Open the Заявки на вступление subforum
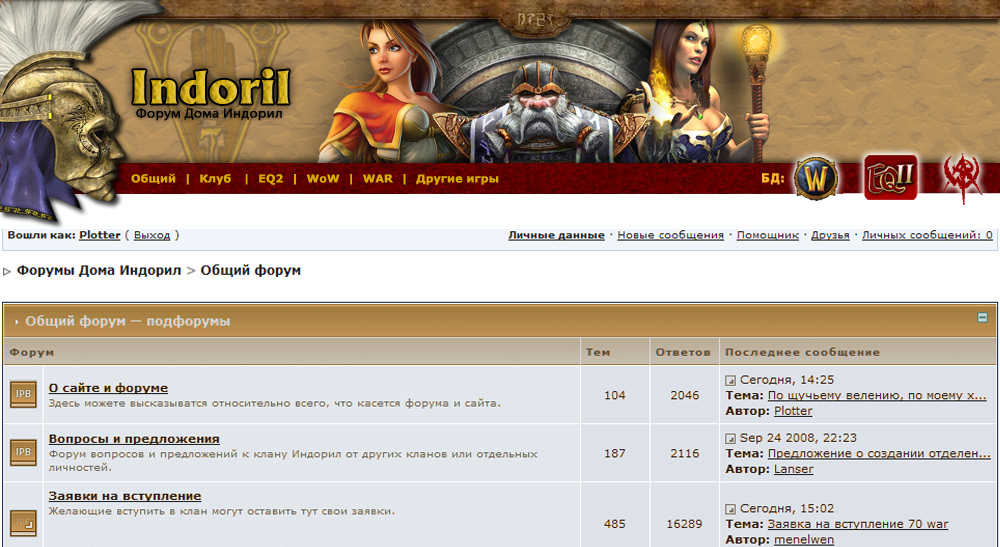This screenshot has width=1000, height=547. coord(125,496)
